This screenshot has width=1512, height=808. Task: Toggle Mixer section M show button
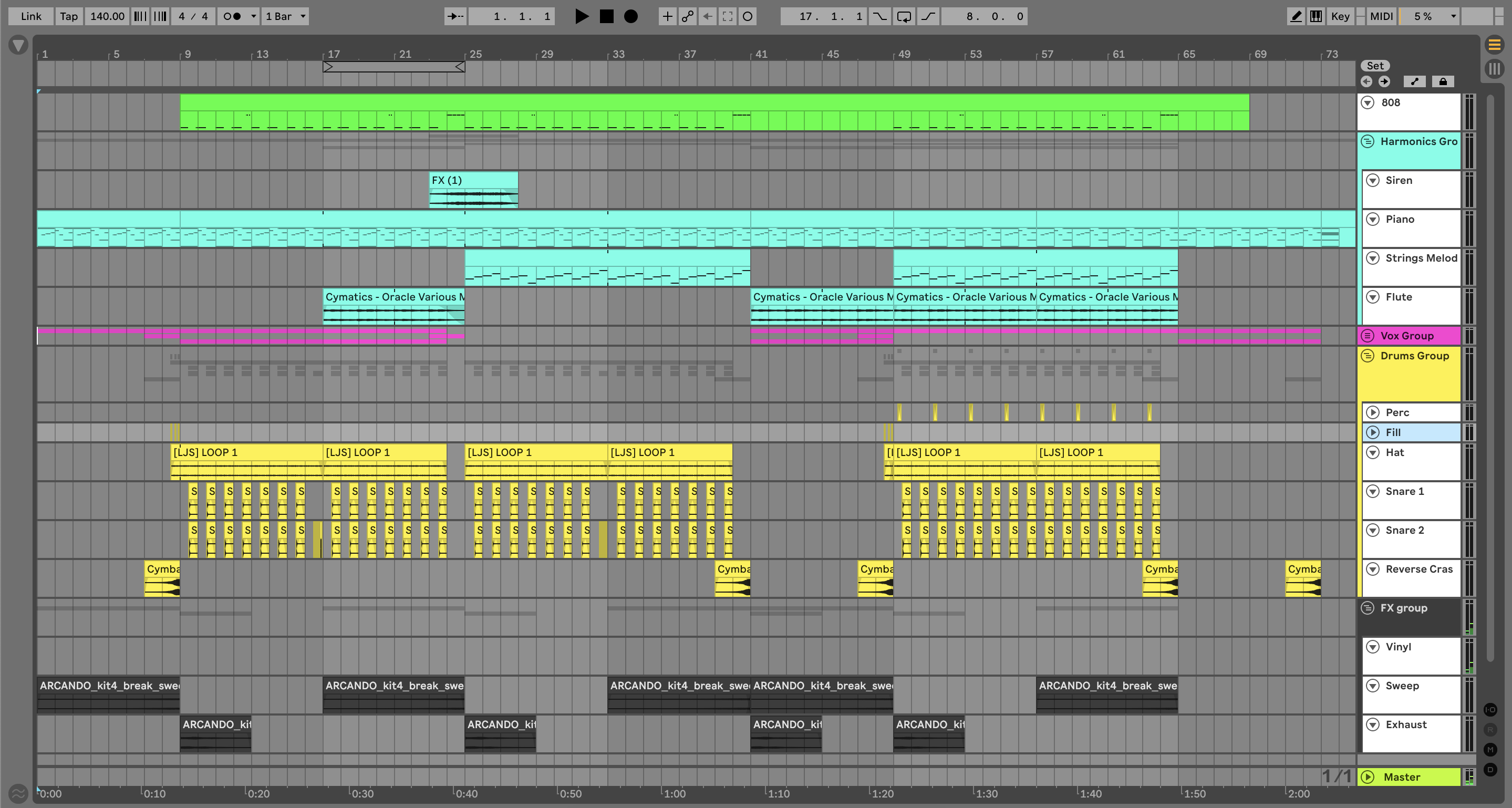1490,749
